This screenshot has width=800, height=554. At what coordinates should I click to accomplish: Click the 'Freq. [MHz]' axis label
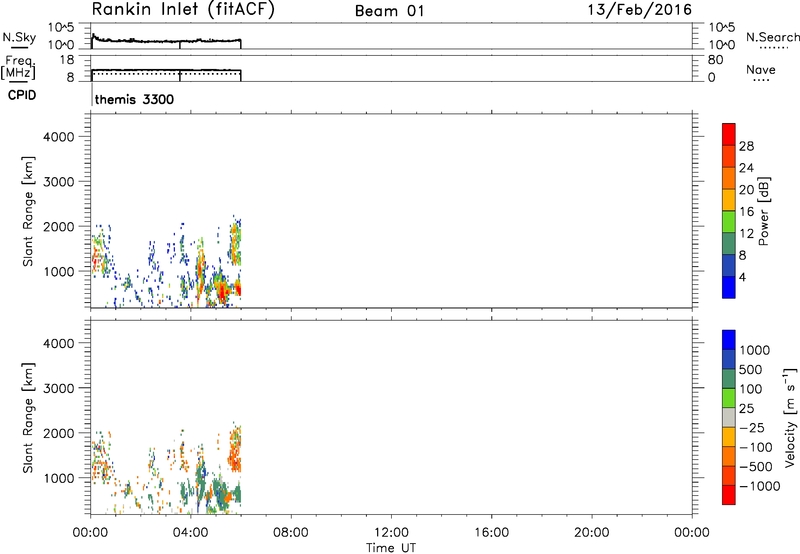(19, 67)
